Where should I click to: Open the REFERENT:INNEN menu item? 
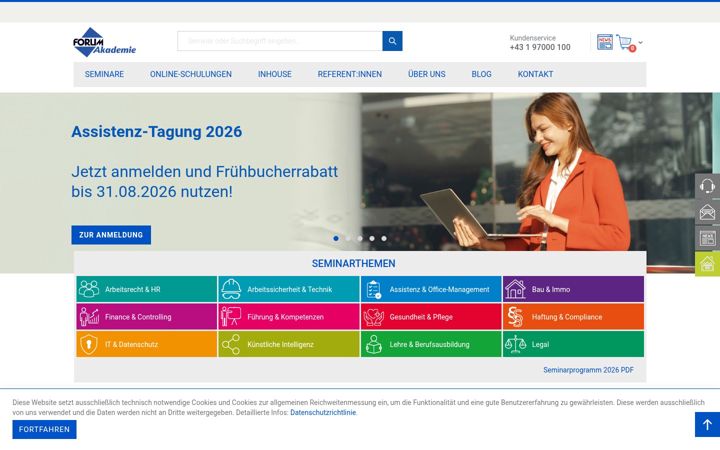(349, 74)
